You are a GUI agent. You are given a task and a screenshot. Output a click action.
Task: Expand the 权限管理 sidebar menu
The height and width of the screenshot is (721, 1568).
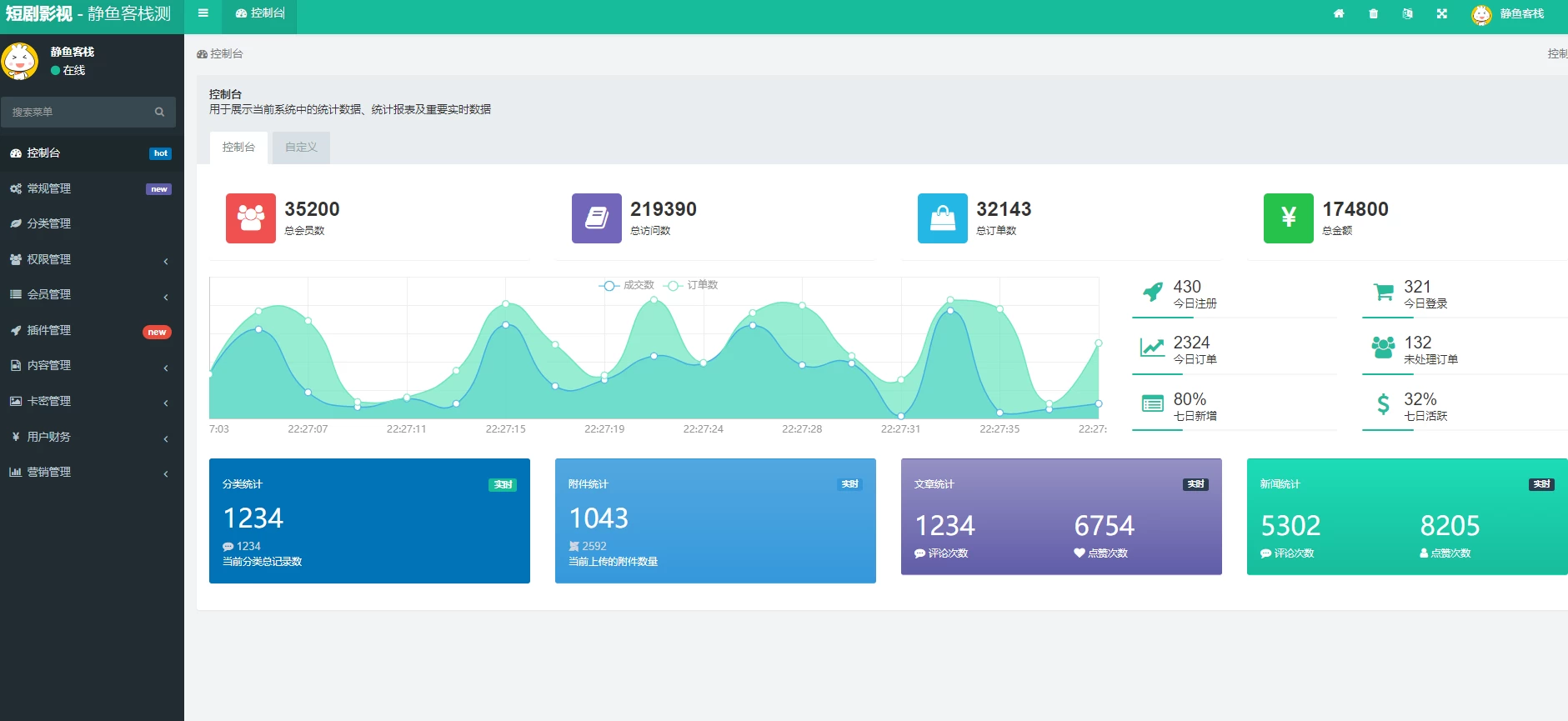coord(90,259)
